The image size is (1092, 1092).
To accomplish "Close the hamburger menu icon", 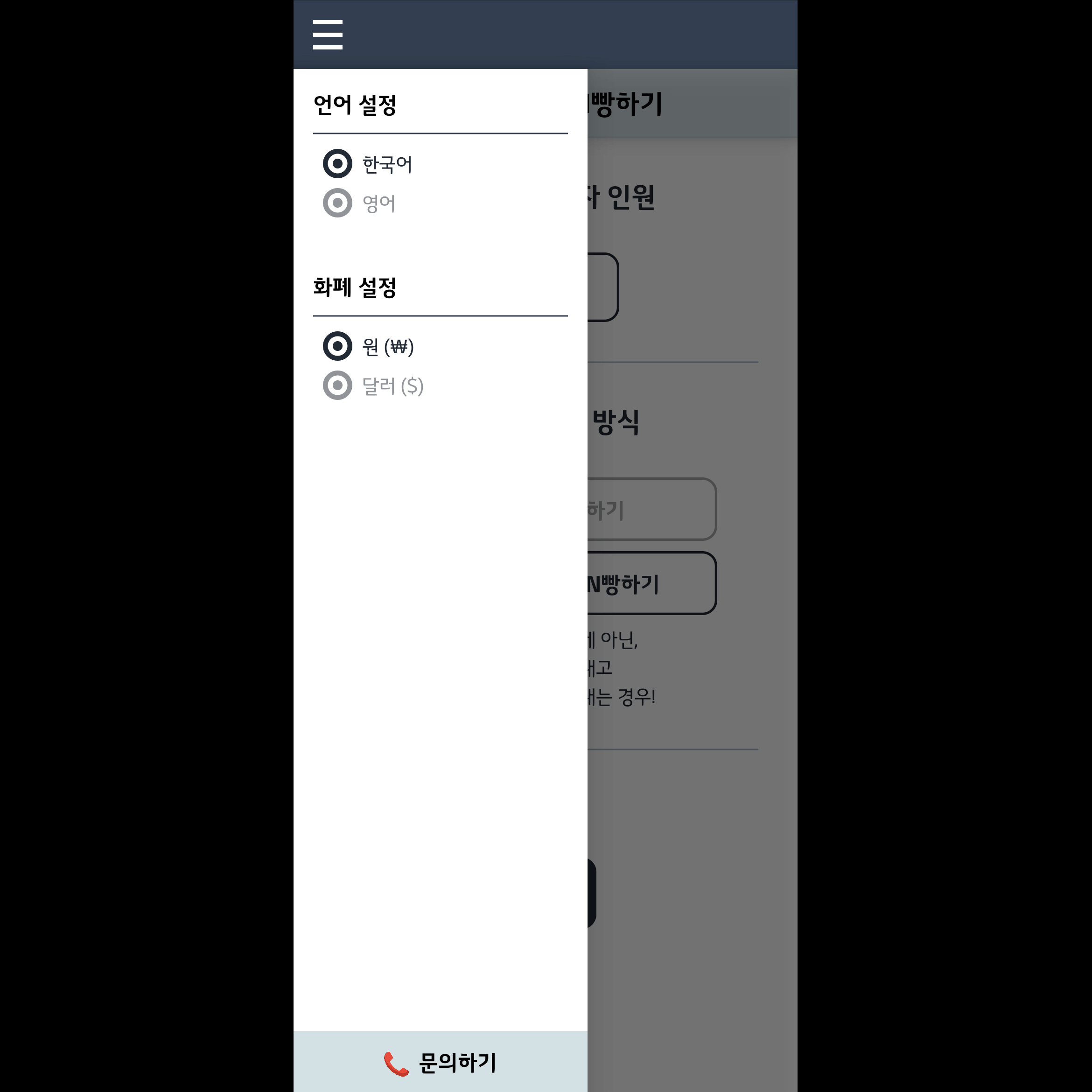I will point(327,35).
